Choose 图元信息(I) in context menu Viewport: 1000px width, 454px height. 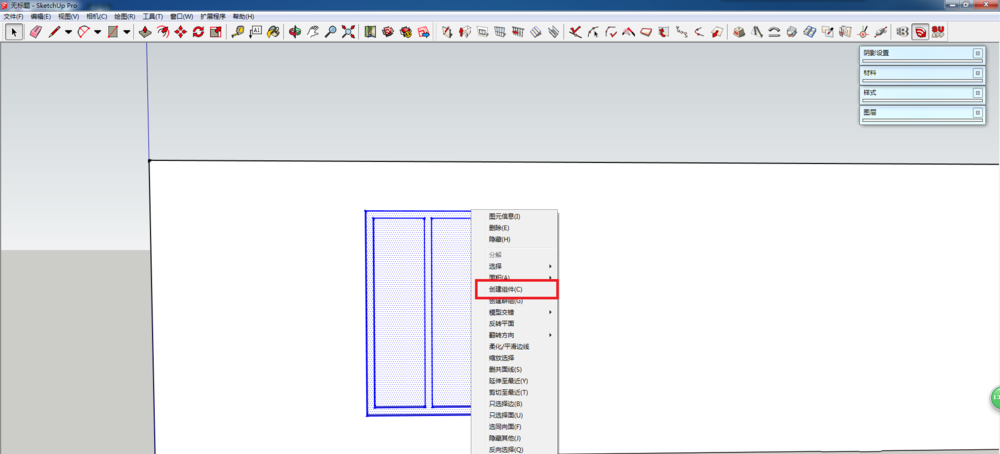515,217
